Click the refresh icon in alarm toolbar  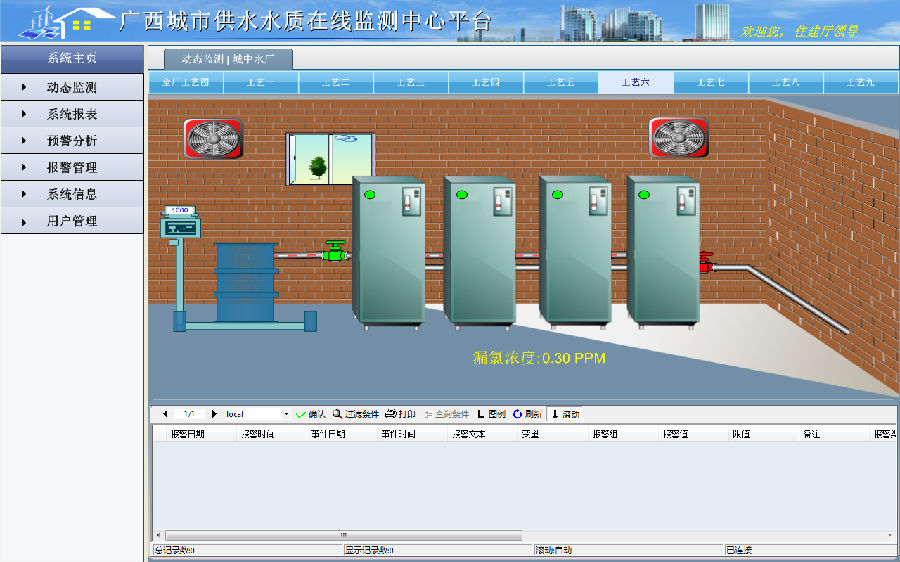click(518, 414)
